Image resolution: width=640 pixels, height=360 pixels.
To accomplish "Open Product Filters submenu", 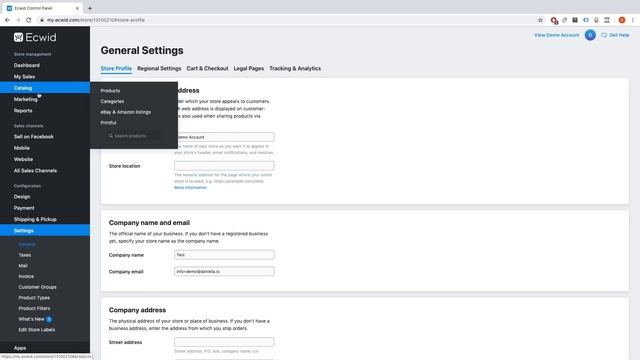I will 34,308.
